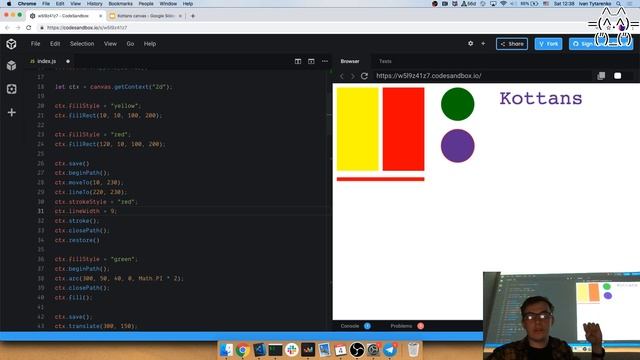Click the ctx.fillStyle = "yellow" line
This screenshot has height=360, width=640.
[98, 106]
